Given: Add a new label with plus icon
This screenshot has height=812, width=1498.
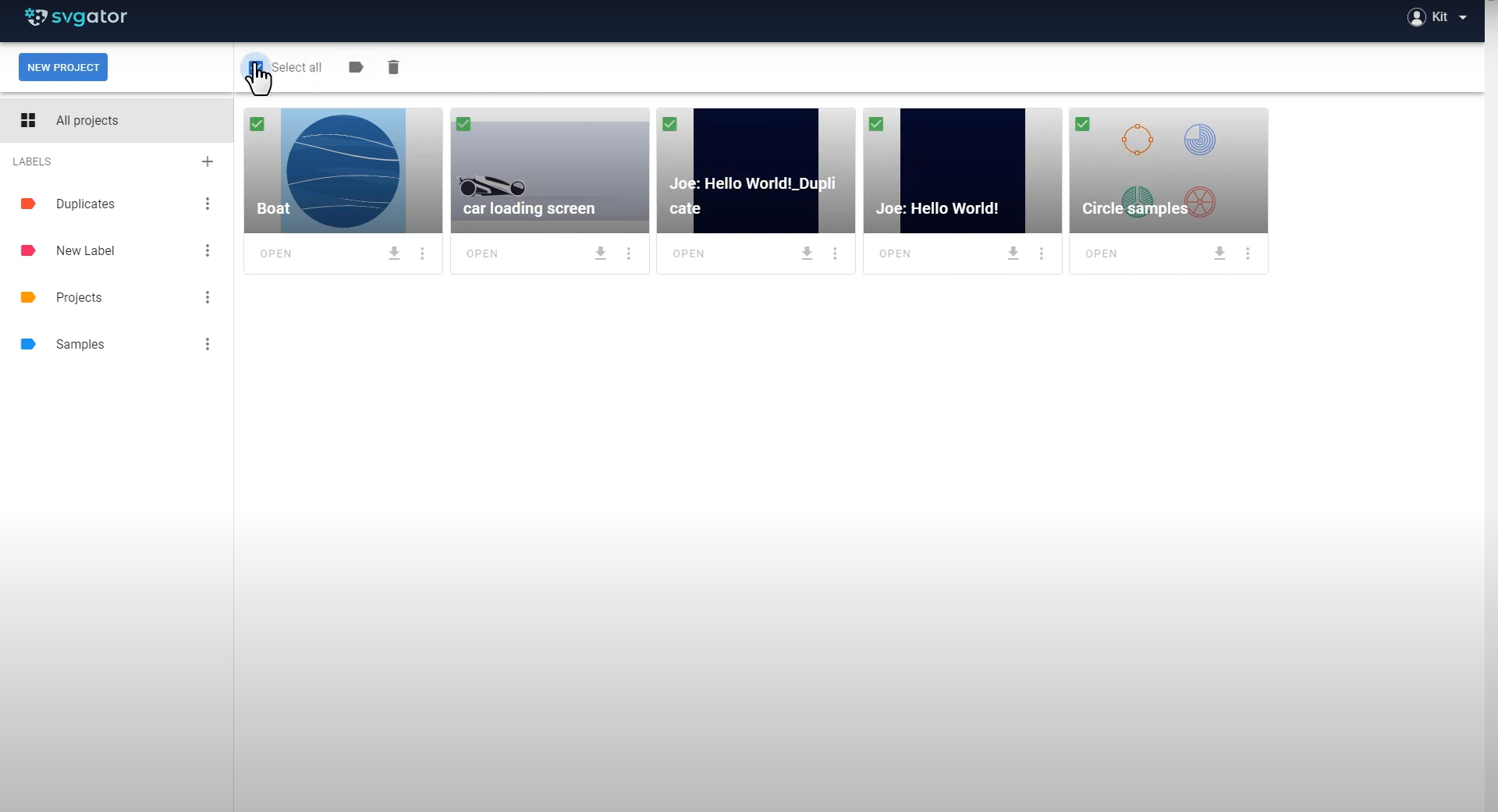Looking at the screenshot, I should coord(208,161).
